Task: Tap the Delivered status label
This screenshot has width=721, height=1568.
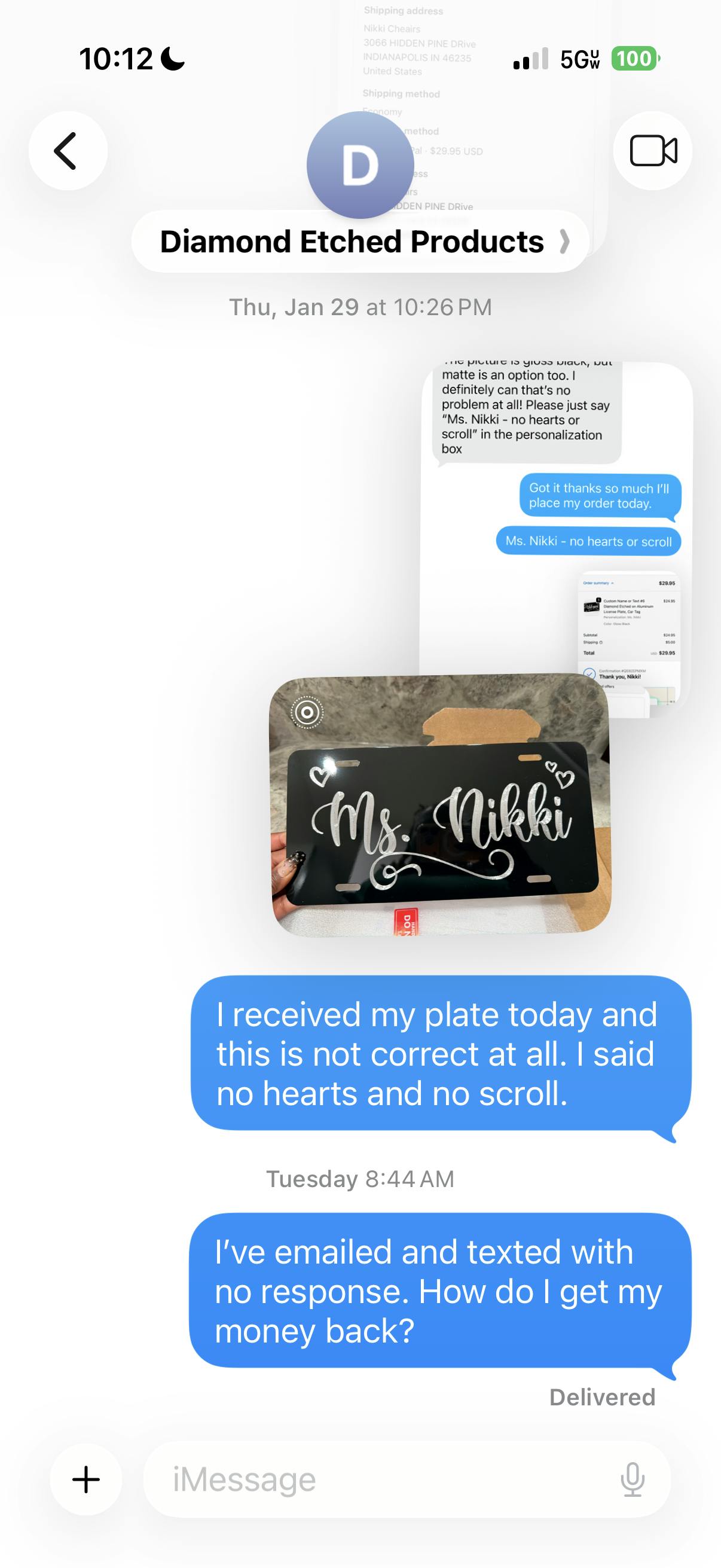Action: click(603, 1397)
